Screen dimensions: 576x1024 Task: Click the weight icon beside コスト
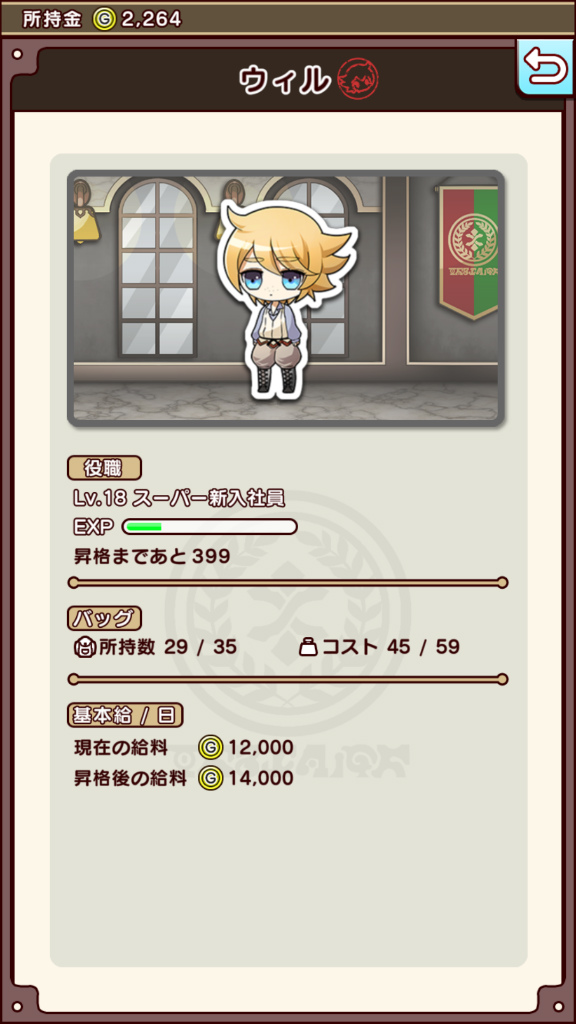point(308,647)
